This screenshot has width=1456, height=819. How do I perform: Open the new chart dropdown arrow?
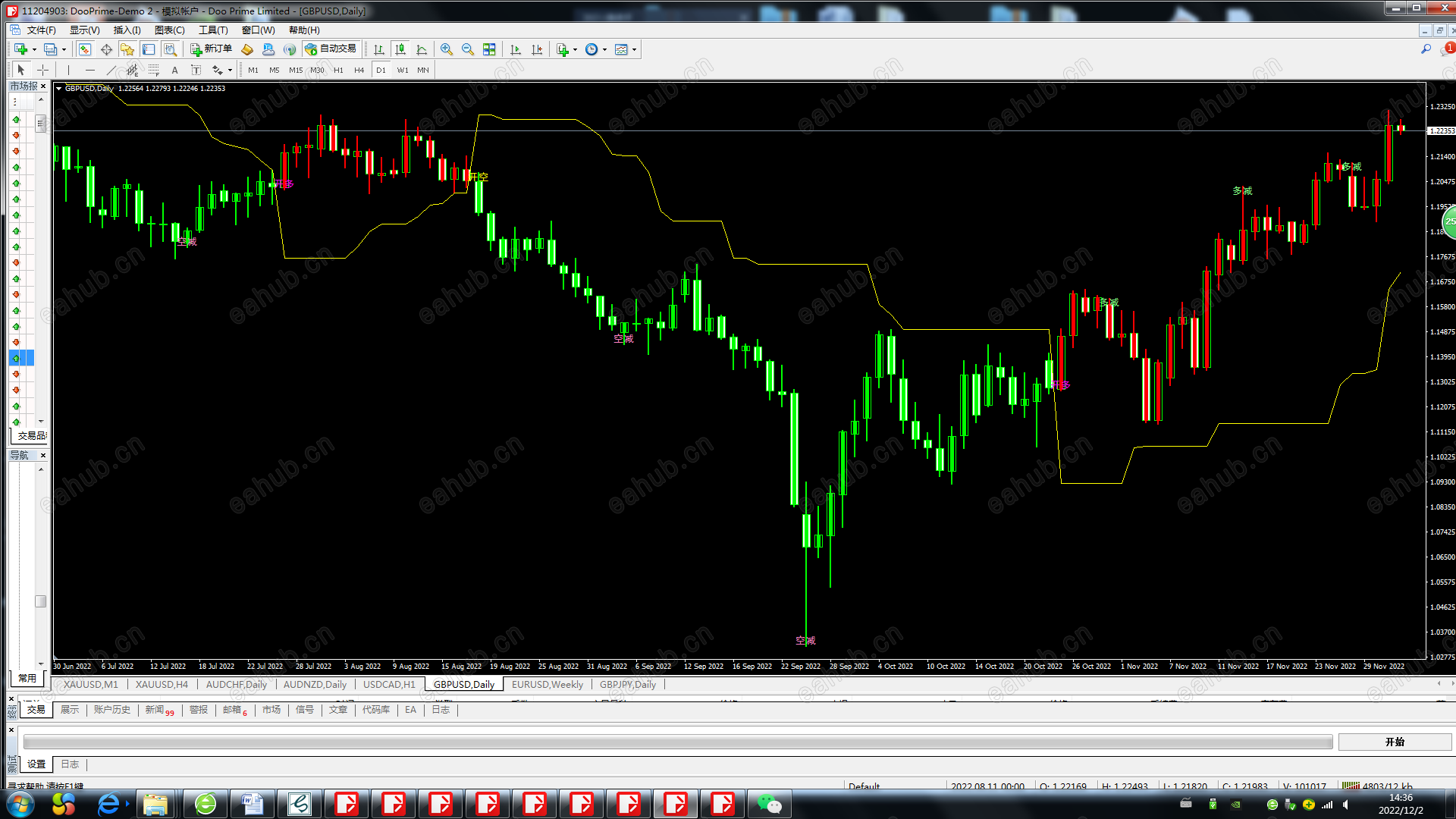(x=34, y=49)
